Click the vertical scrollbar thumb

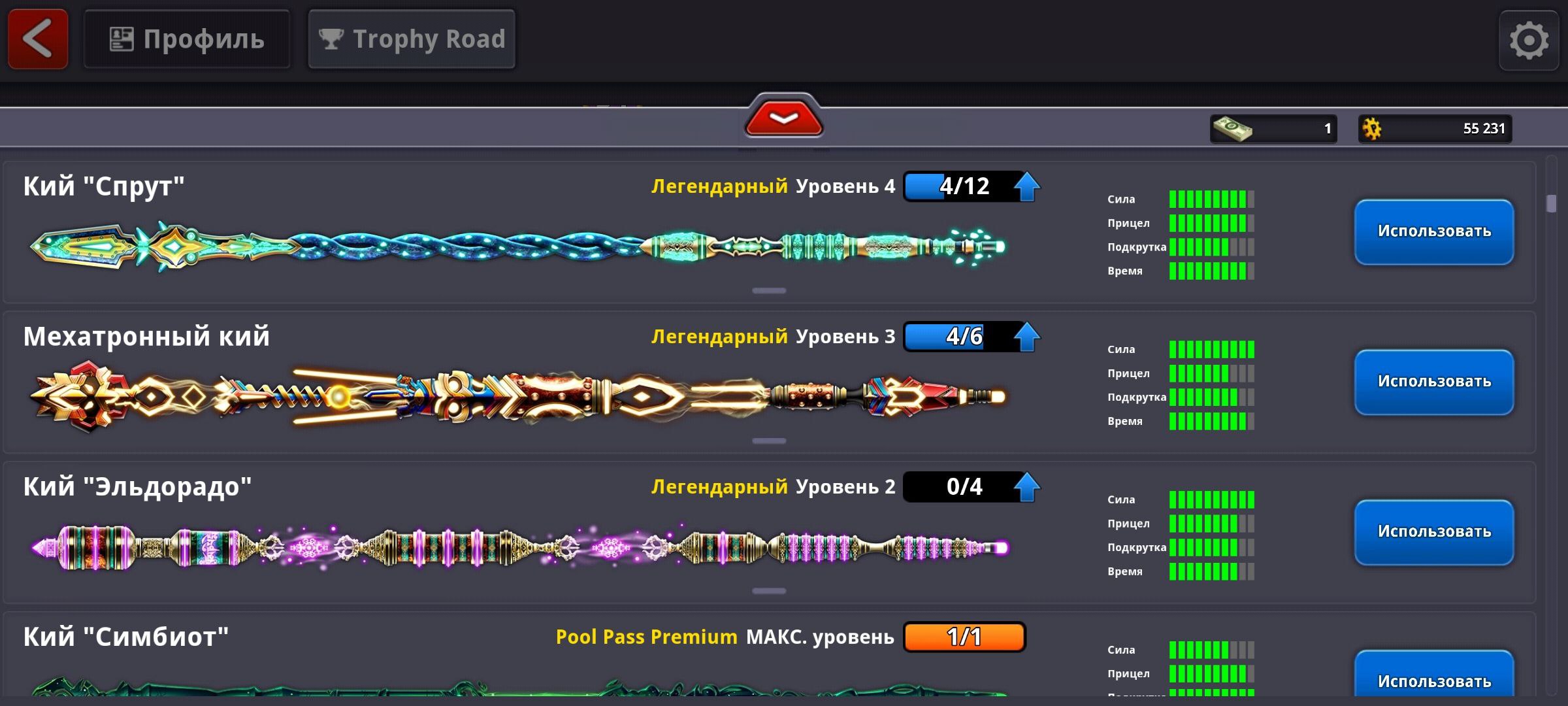[1552, 203]
